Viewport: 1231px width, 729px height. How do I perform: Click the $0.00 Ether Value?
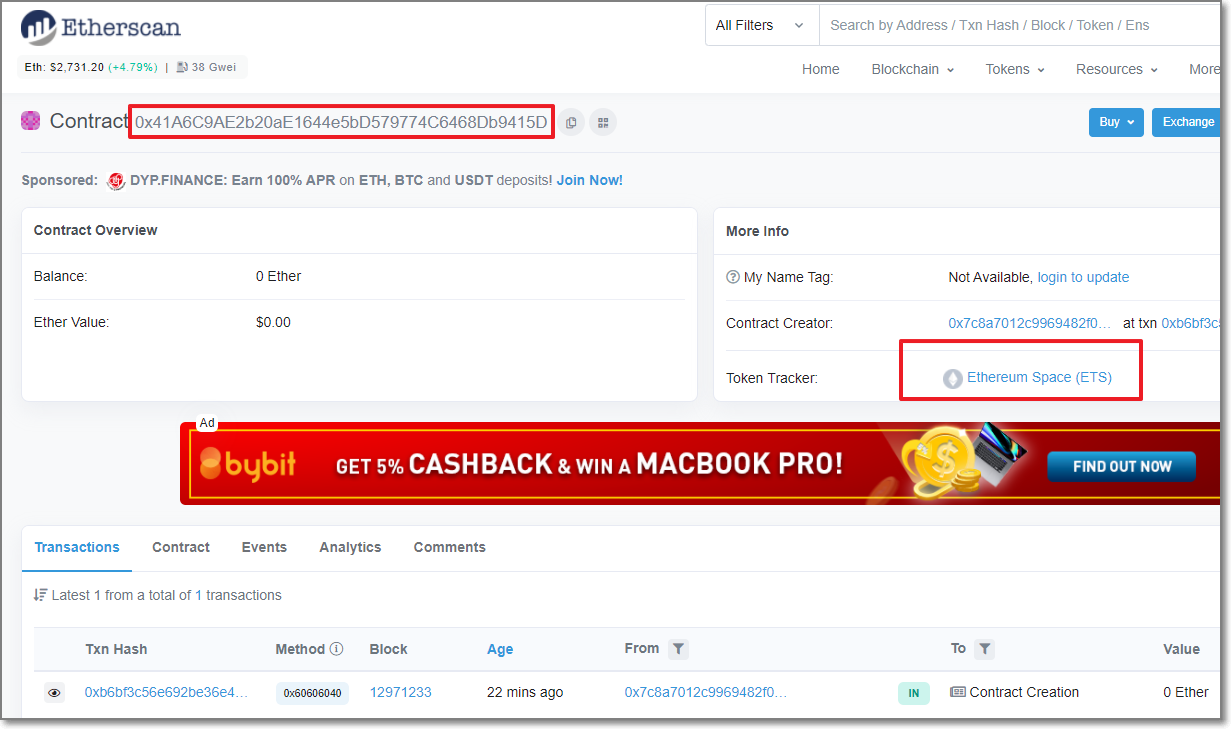[273, 322]
